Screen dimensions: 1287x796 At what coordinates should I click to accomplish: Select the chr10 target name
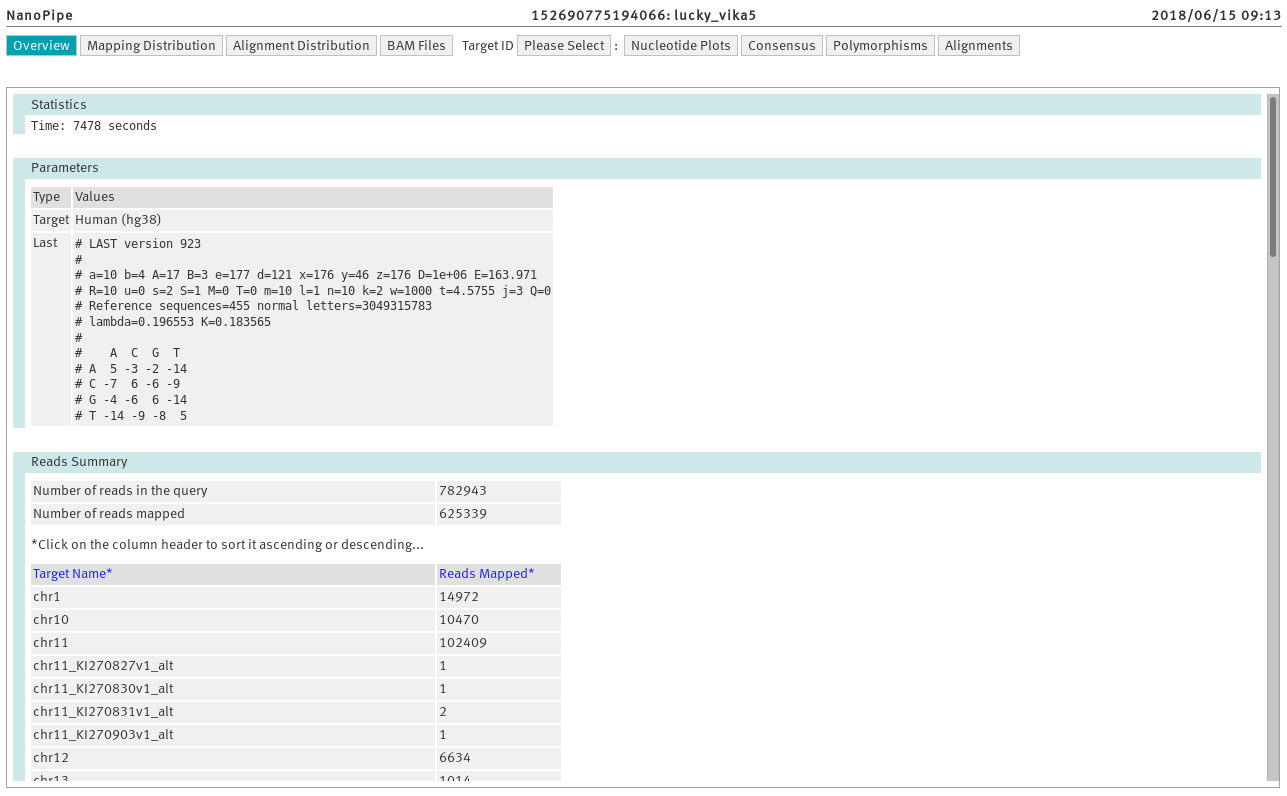[x=233, y=620]
